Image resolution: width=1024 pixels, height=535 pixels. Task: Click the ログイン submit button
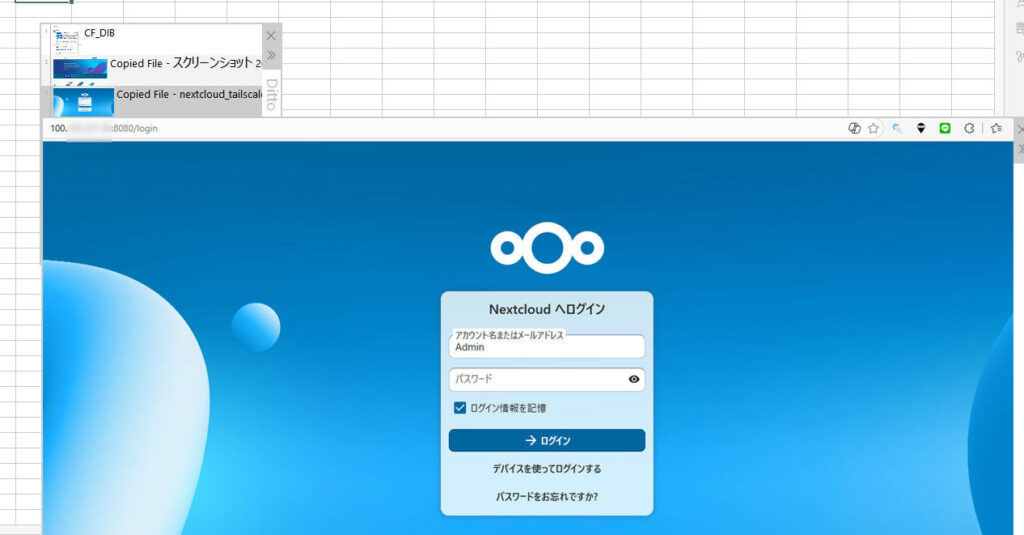click(547, 440)
